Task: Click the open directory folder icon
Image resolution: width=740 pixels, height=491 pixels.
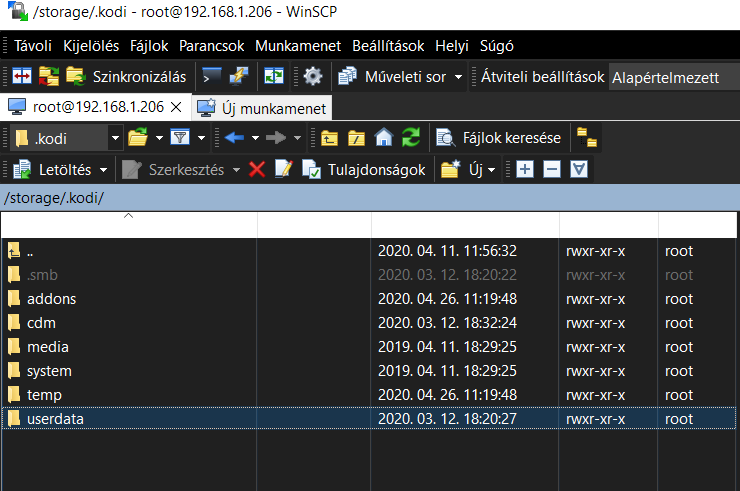Action: tap(138, 138)
